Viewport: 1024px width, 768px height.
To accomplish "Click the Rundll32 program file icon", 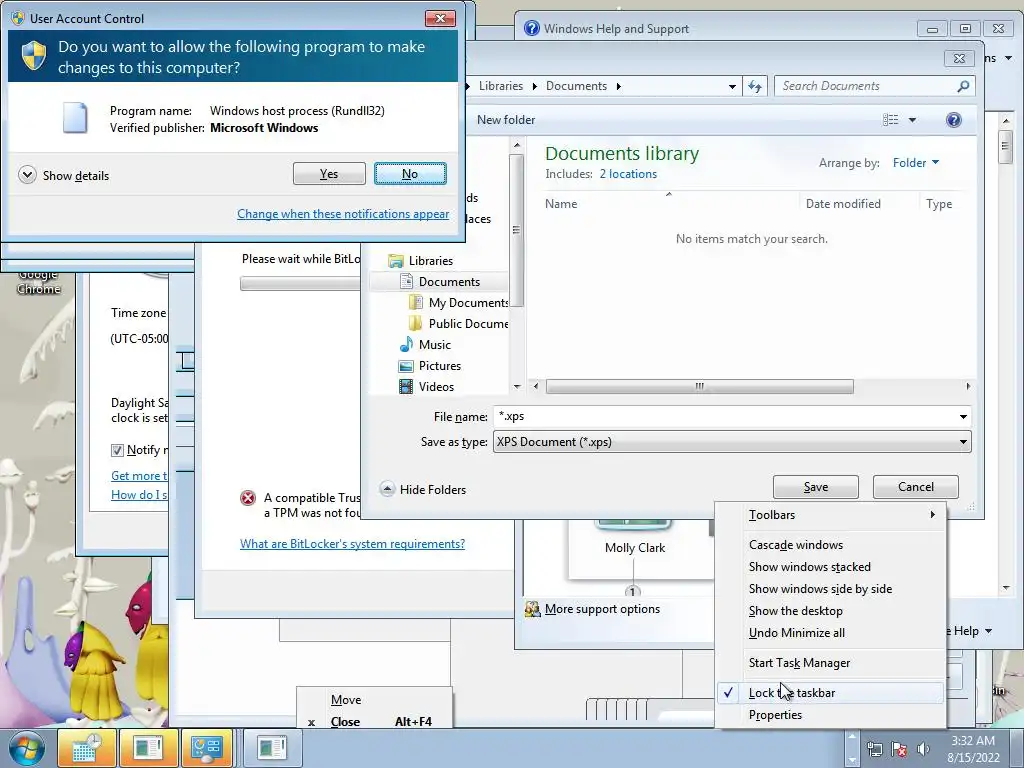I will click(74, 118).
